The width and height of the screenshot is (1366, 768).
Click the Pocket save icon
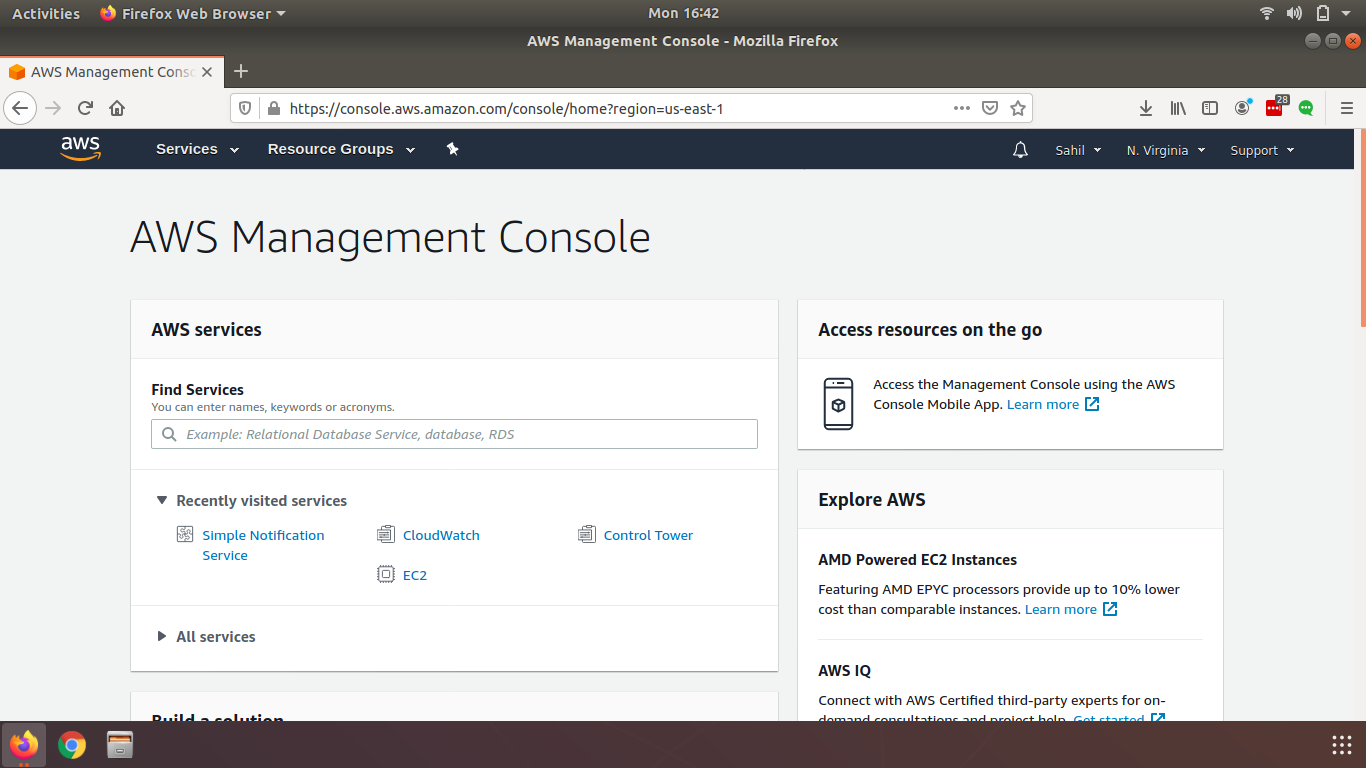pyautogui.click(x=990, y=108)
